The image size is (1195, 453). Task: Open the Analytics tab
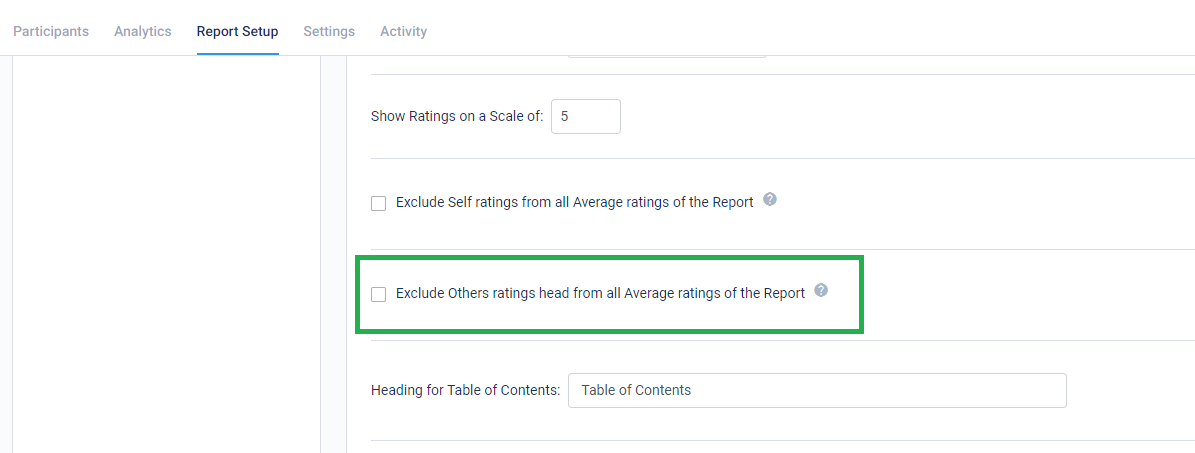[x=143, y=31]
